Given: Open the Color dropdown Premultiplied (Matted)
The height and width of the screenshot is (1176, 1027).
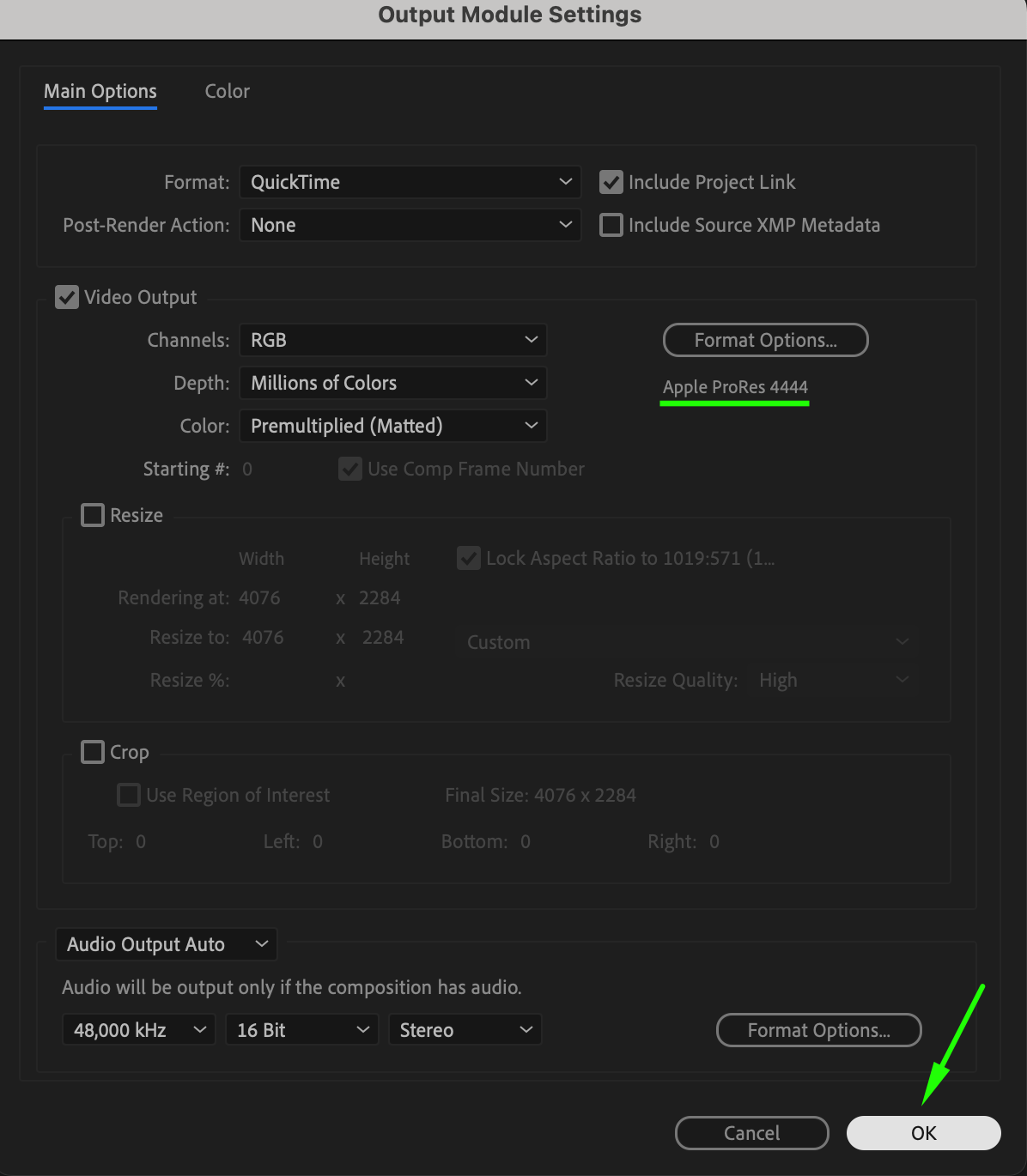Looking at the screenshot, I should click(x=392, y=426).
